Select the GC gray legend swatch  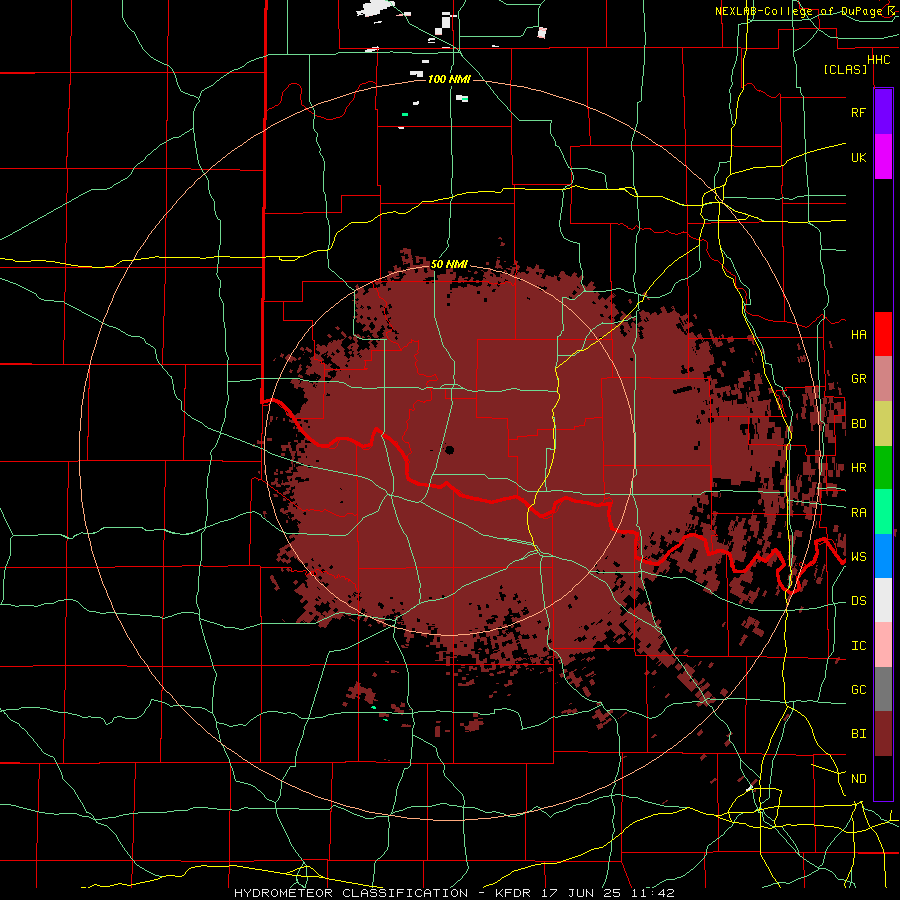pos(883,689)
